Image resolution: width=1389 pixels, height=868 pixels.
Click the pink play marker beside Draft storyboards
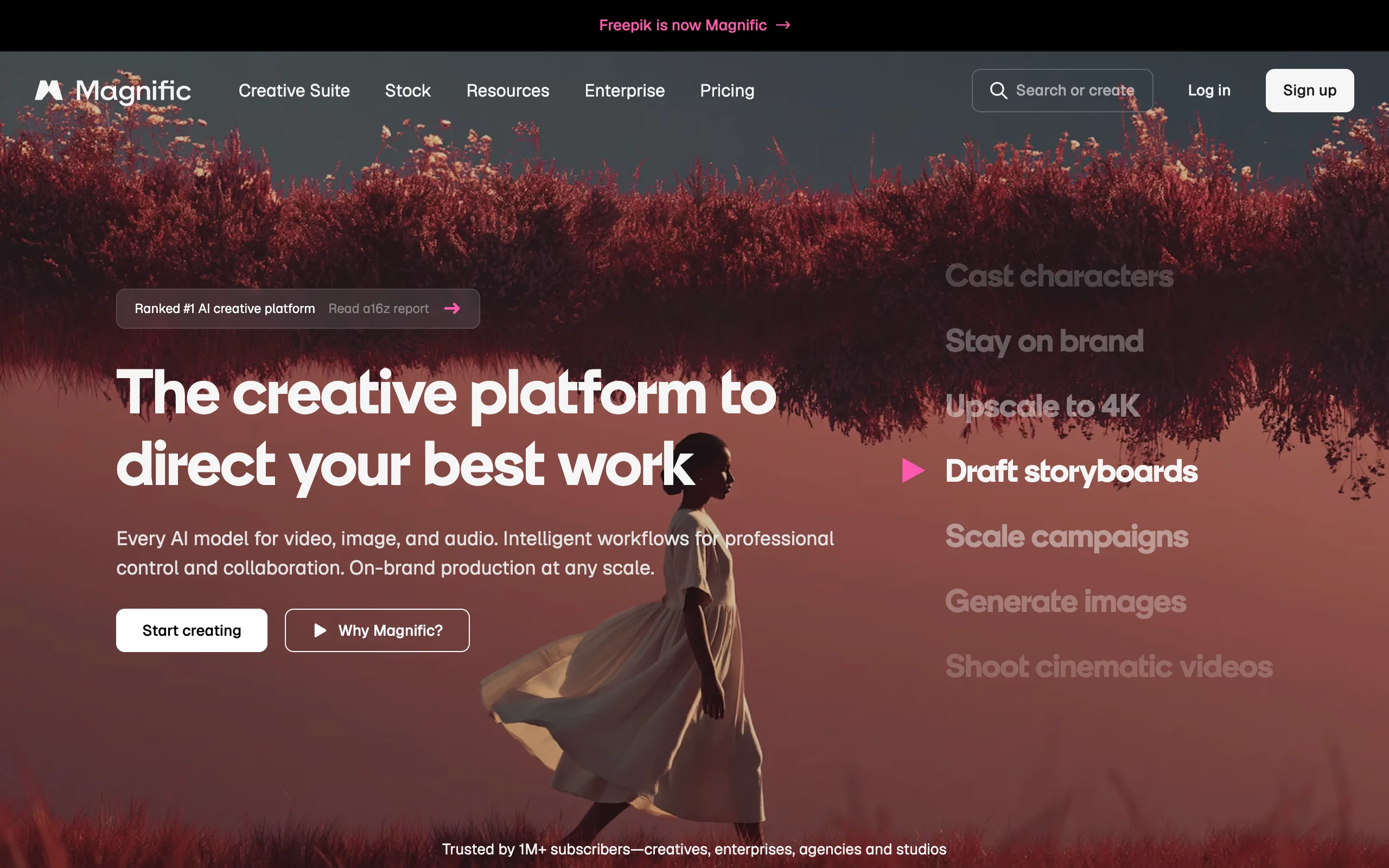913,470
